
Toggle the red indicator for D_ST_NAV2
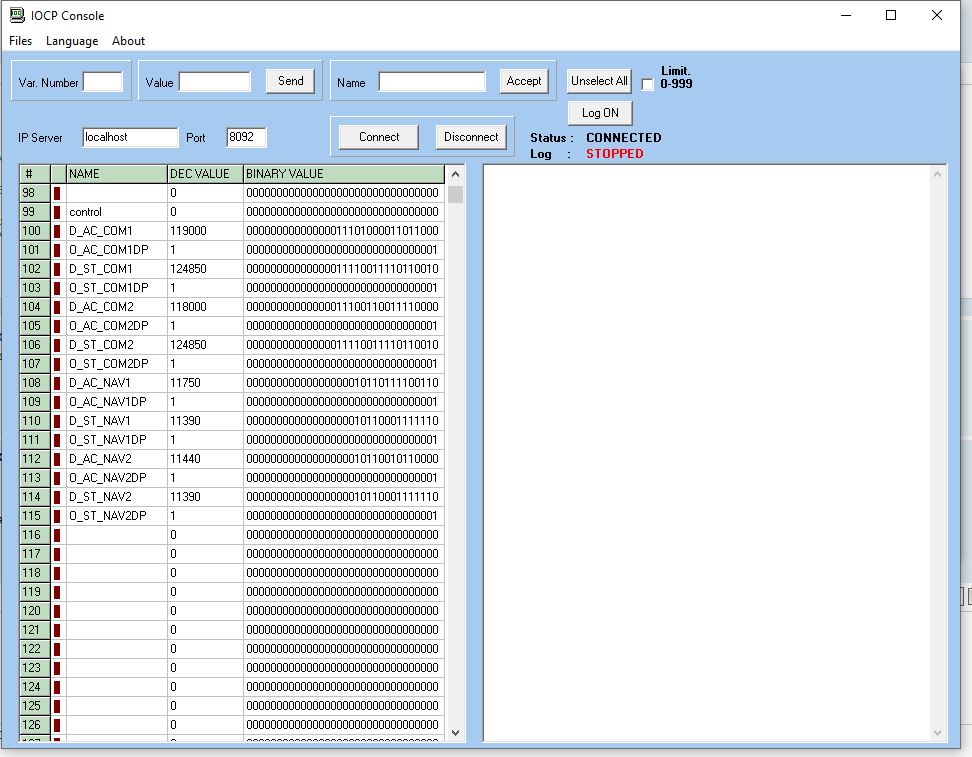click(x=56, y=496)
